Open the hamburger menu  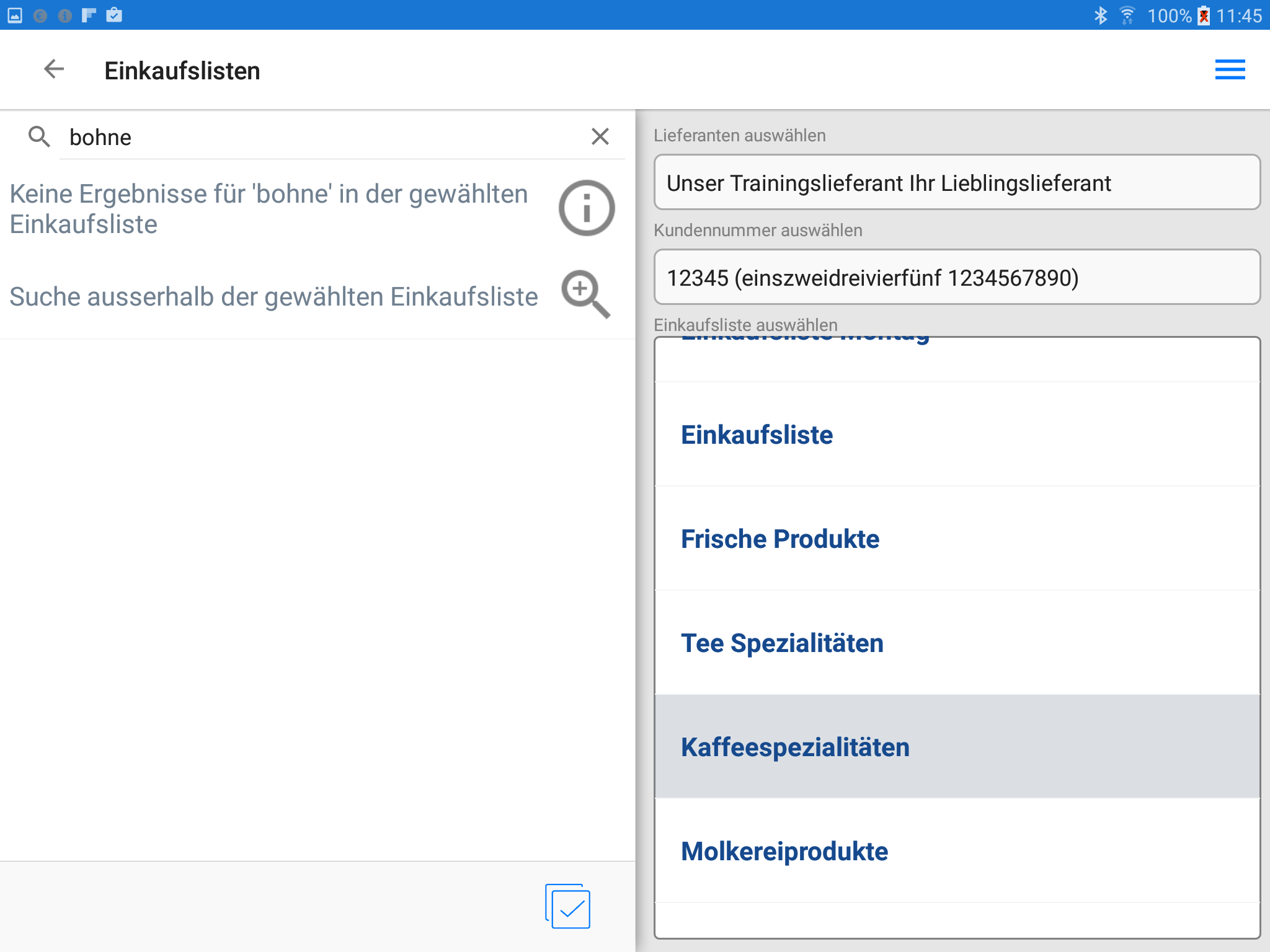[1230, 69]
